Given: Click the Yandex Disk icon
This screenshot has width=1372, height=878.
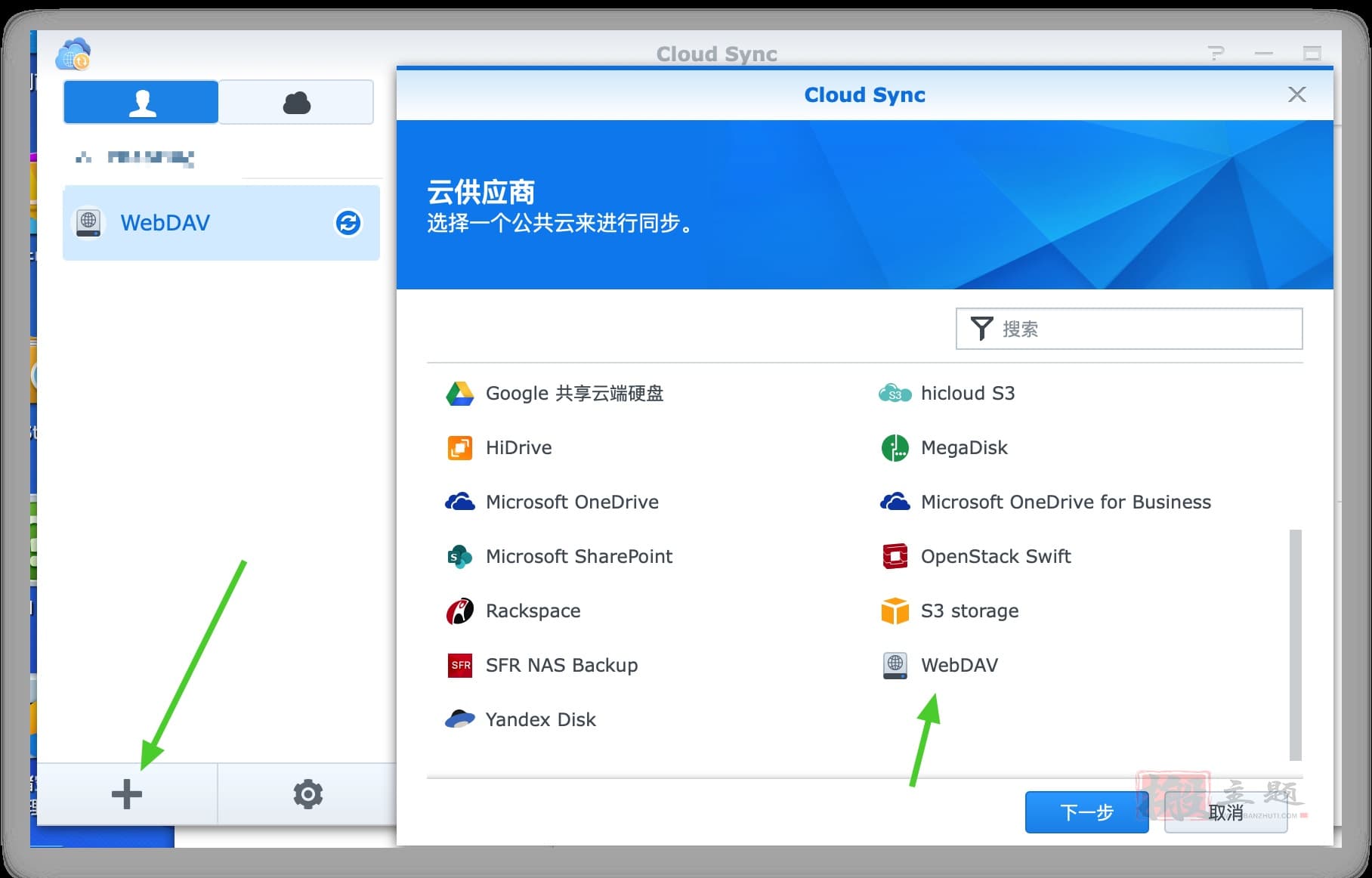Looking at the screenshot, I should [x=459, y=719].
